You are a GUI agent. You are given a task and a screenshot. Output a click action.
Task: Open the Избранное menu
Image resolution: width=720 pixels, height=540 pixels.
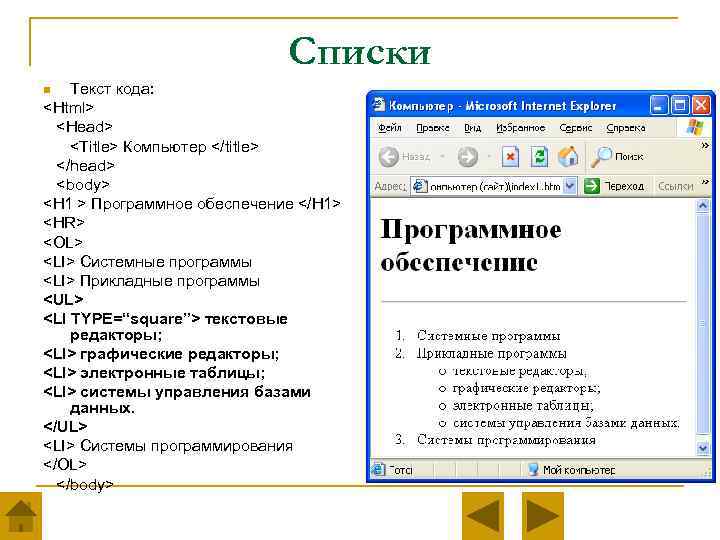(520, 128)
